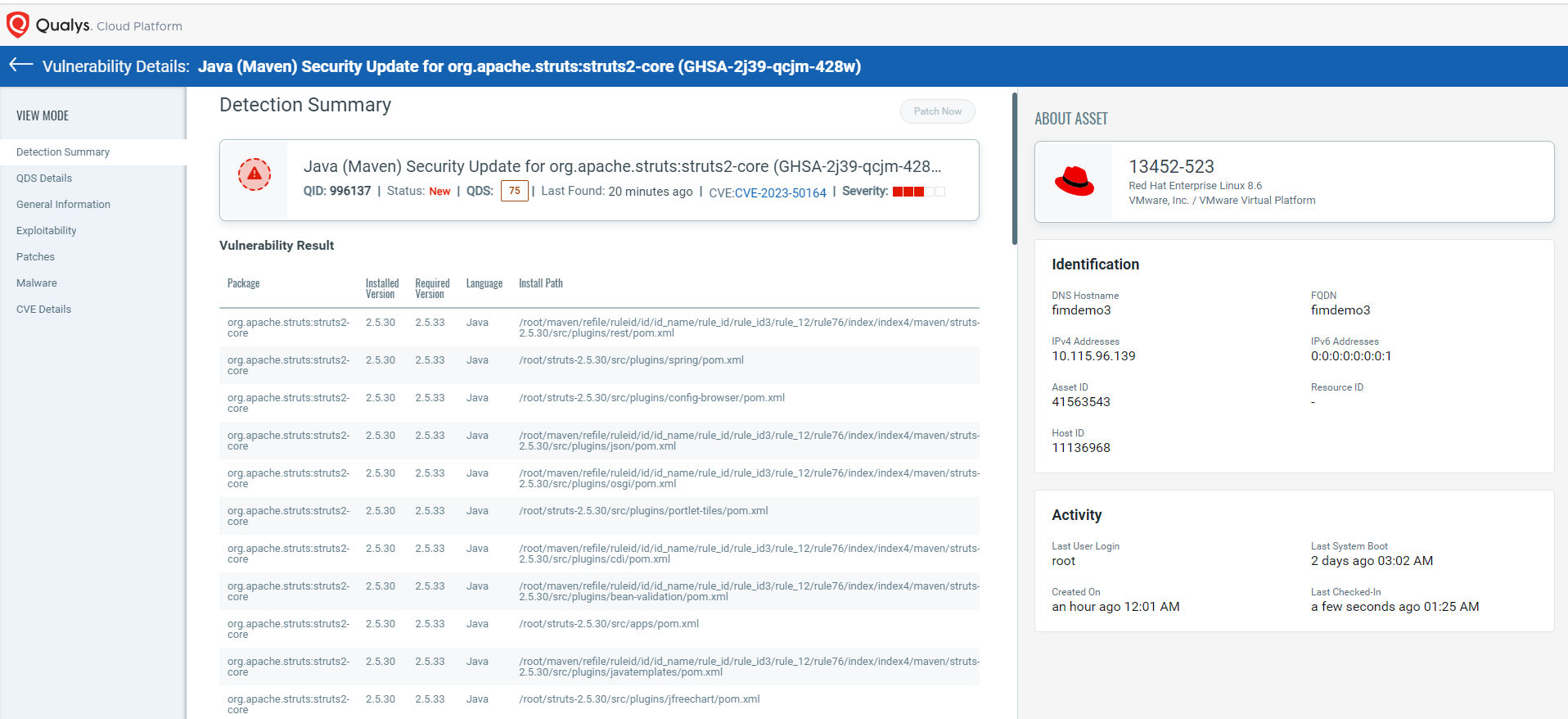Screen dimensions: 1568x719
Task: Click the Patch Now button
Action: (937, 111)
